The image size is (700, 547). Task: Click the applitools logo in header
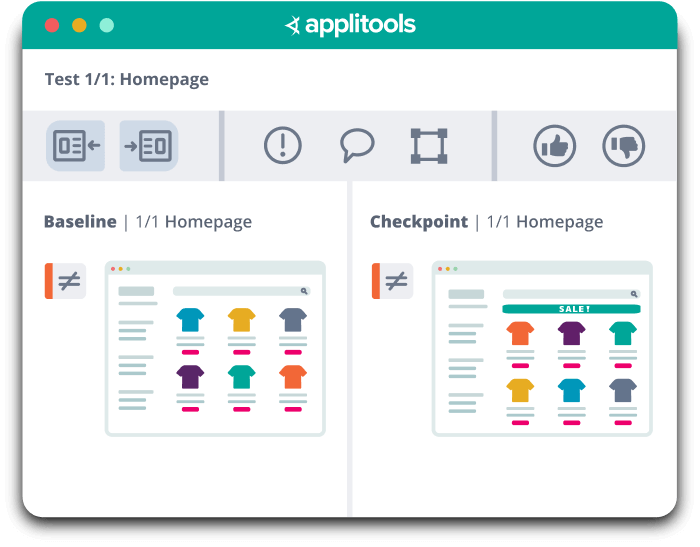point(350,25)
